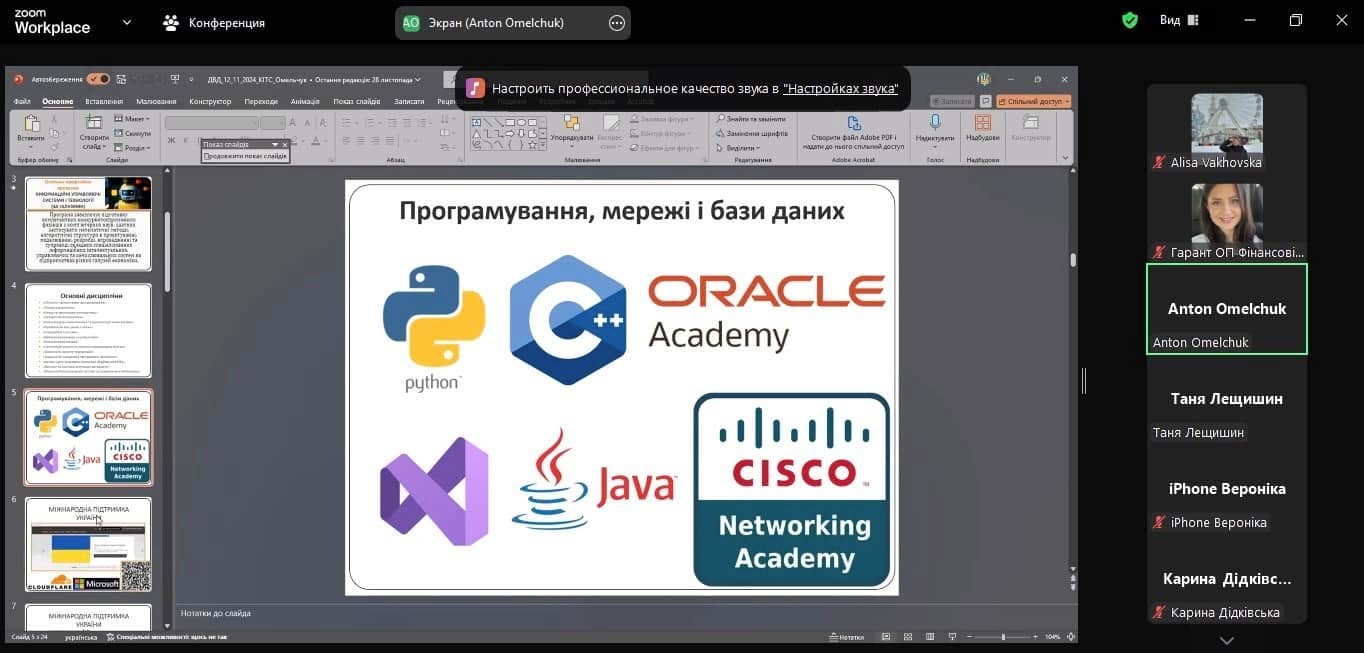Image resolution: width=1364 pixels, height=653 pixels.
Task: Click the Вставити paste icon
Action: [x=31, y=124]
